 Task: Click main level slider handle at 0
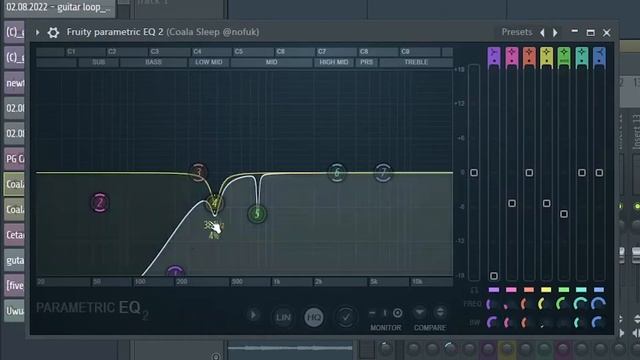pos(474,173)
